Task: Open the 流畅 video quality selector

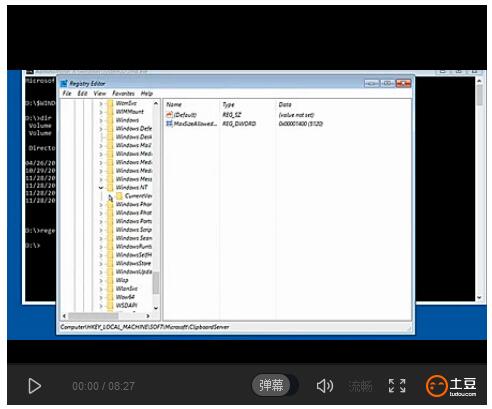Action: (x=360, y=386)
